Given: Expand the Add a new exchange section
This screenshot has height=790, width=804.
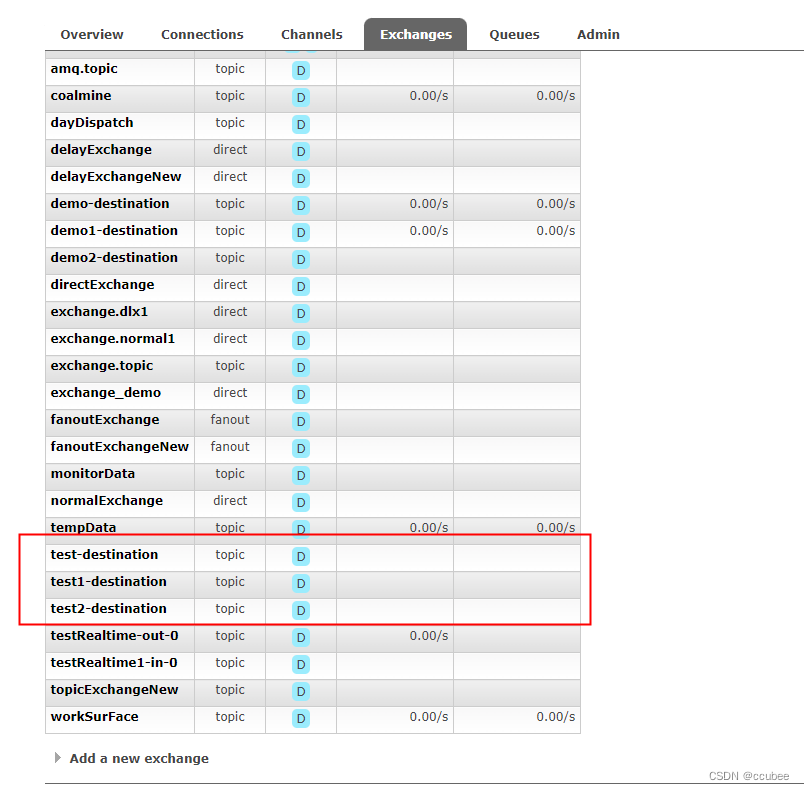Looking at the screenshot, I should pos(139,758).
